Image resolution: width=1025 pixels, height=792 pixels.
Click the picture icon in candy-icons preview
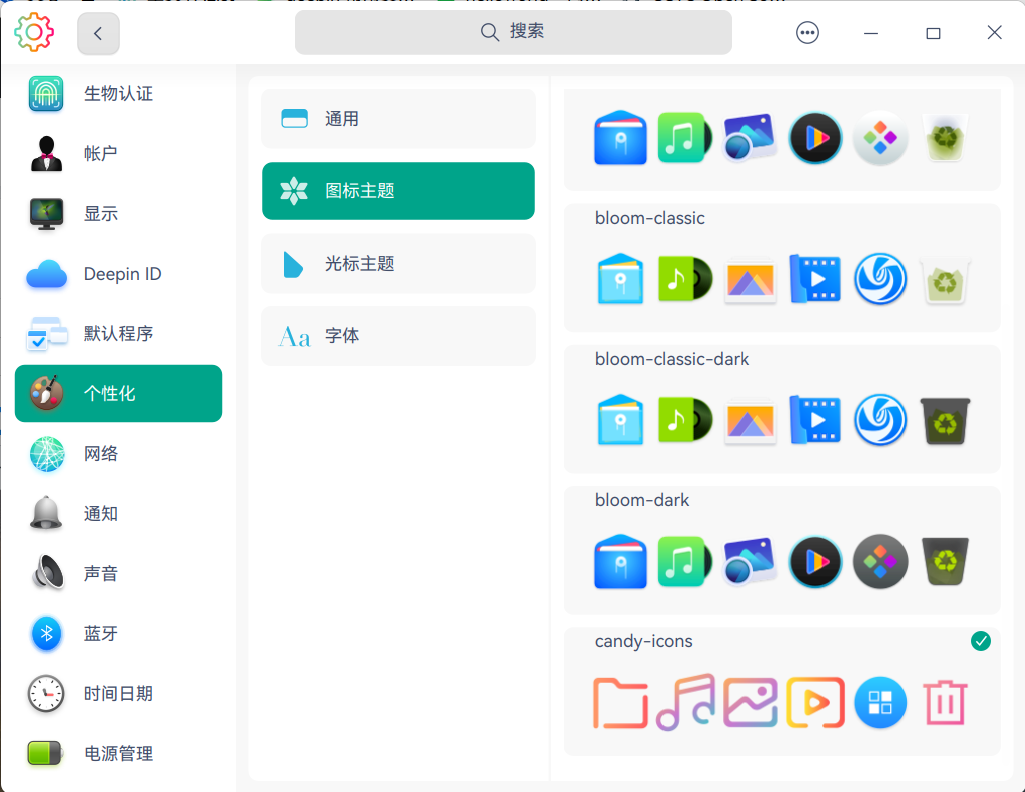click(750, 703)
